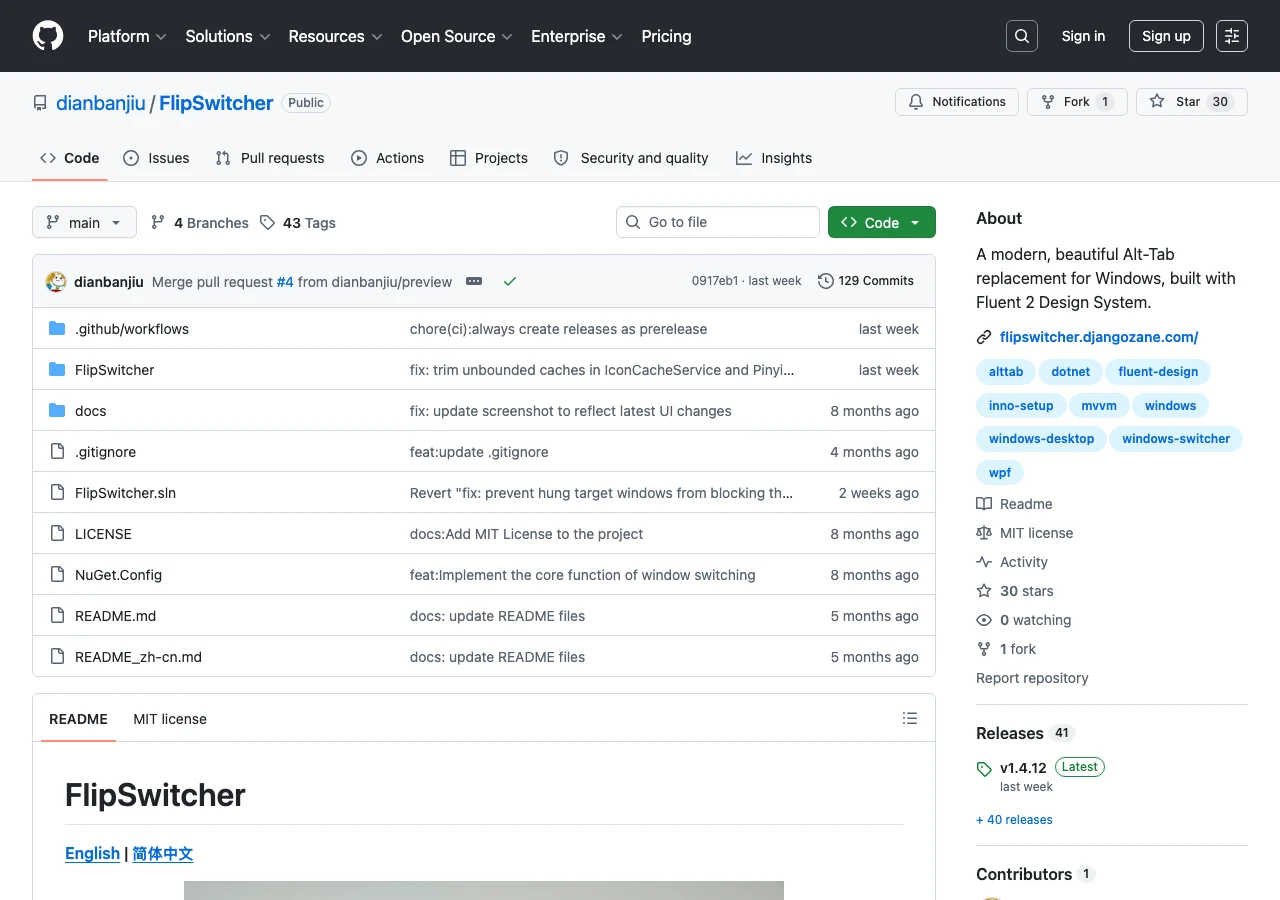Screen dimensions: 1280x900
Task: Click the fluent-design topic tag
Action: pos(1158,372)
